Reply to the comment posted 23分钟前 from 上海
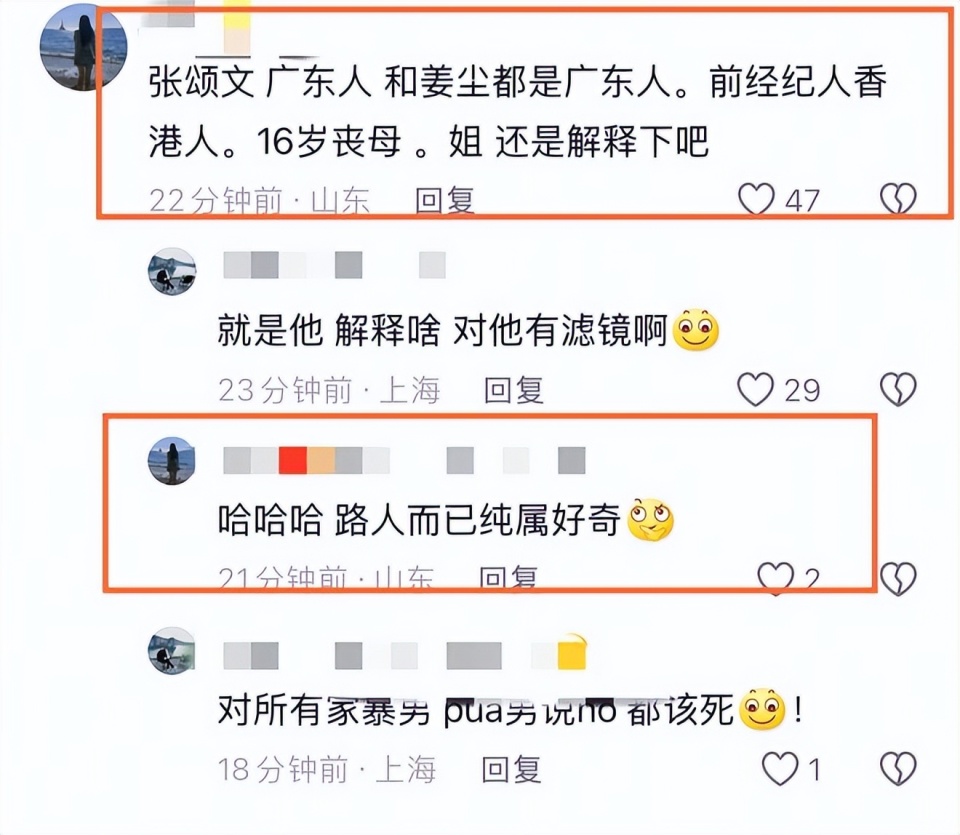The image size is (960, 835). 514,390
